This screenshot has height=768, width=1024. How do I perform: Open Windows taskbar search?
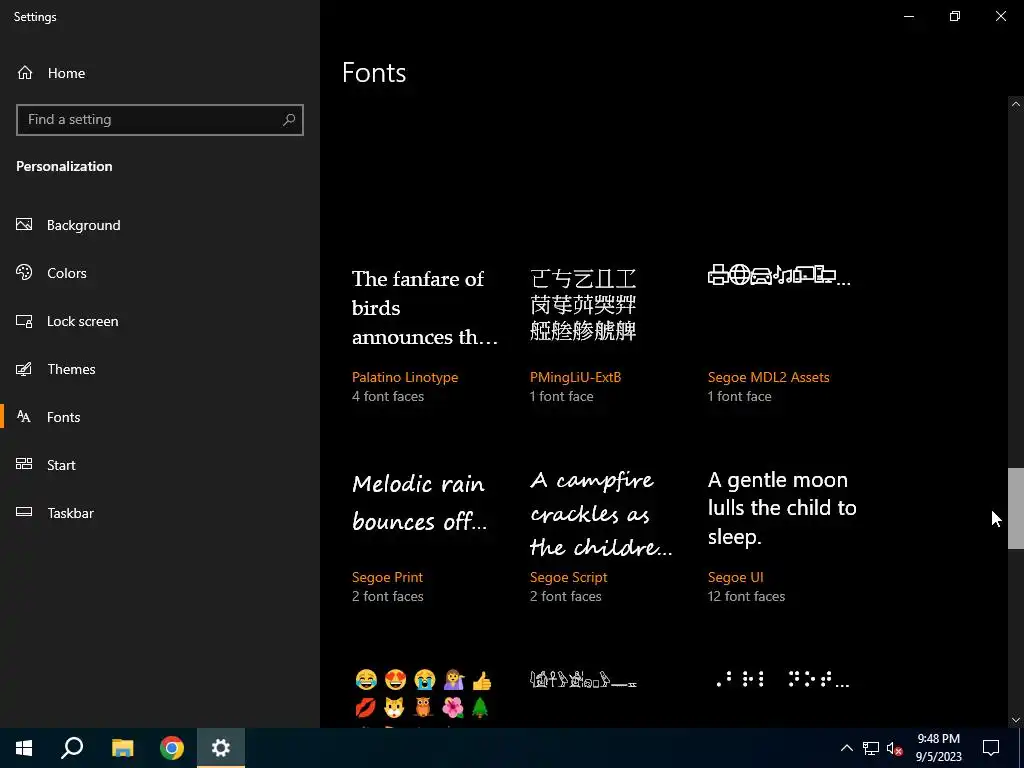(x=72, y=748)
